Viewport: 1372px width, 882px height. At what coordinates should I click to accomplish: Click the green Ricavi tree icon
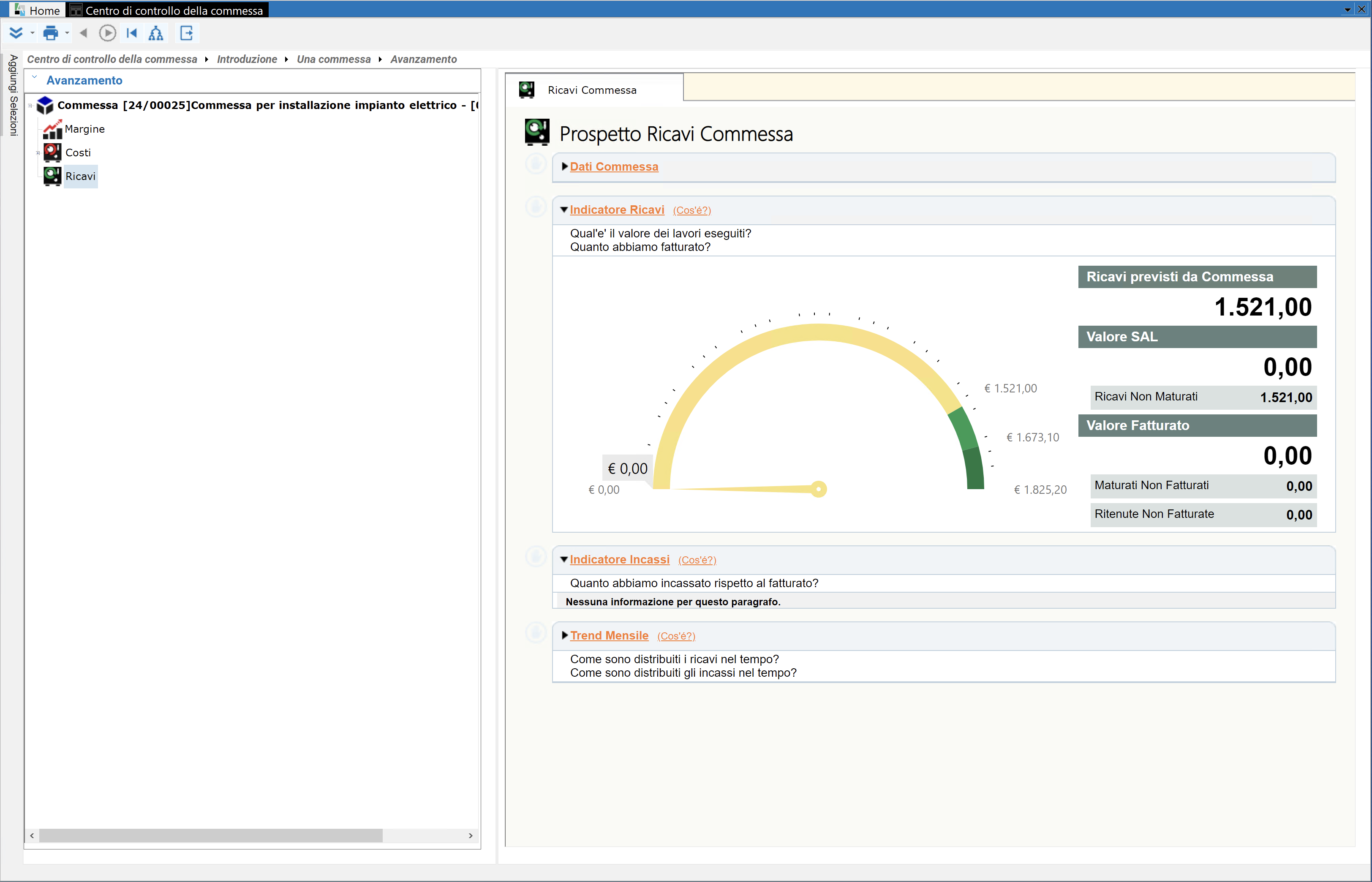pos(53,176)
